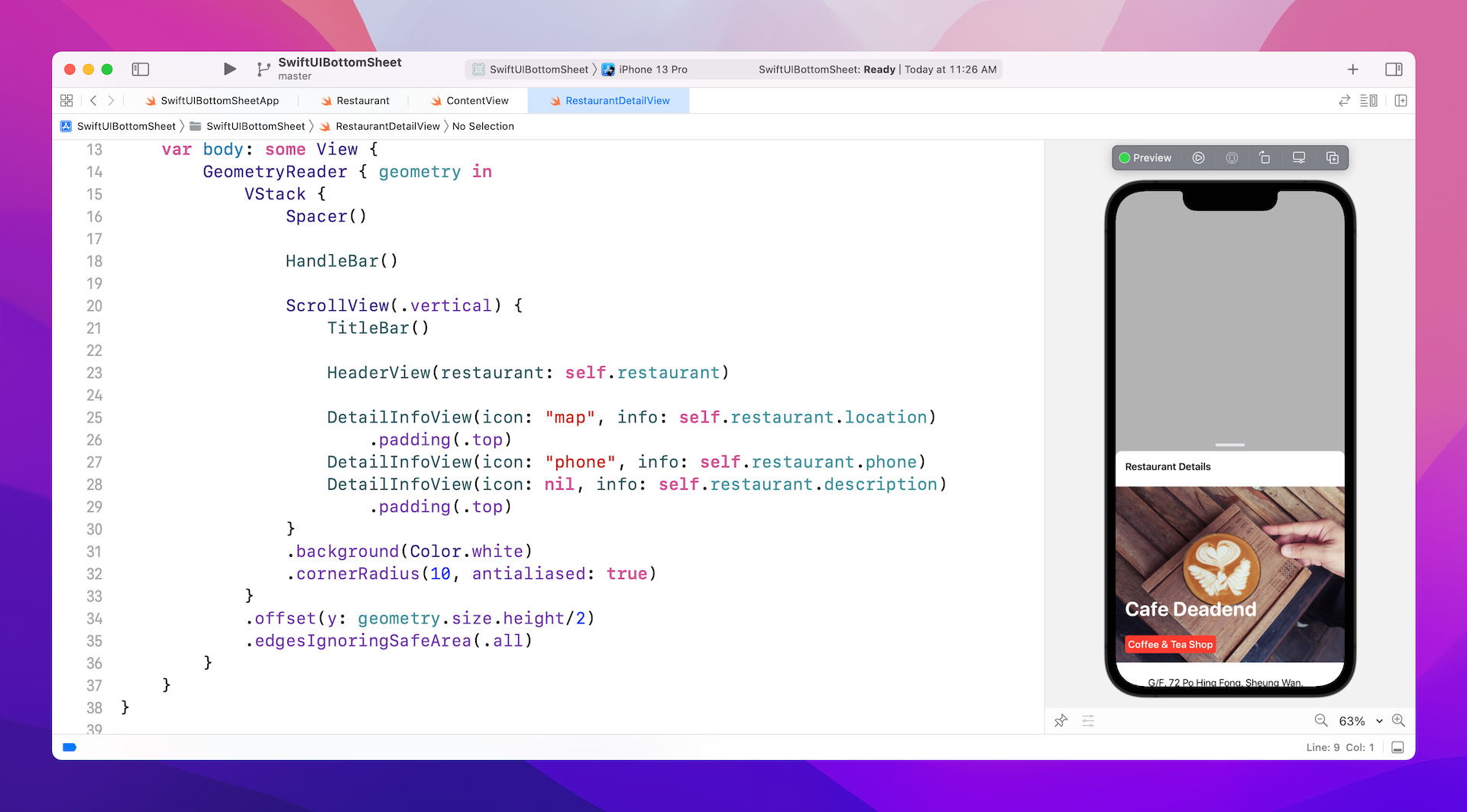Click the bottom sheet handle bar in preview

pos(1229,445)
